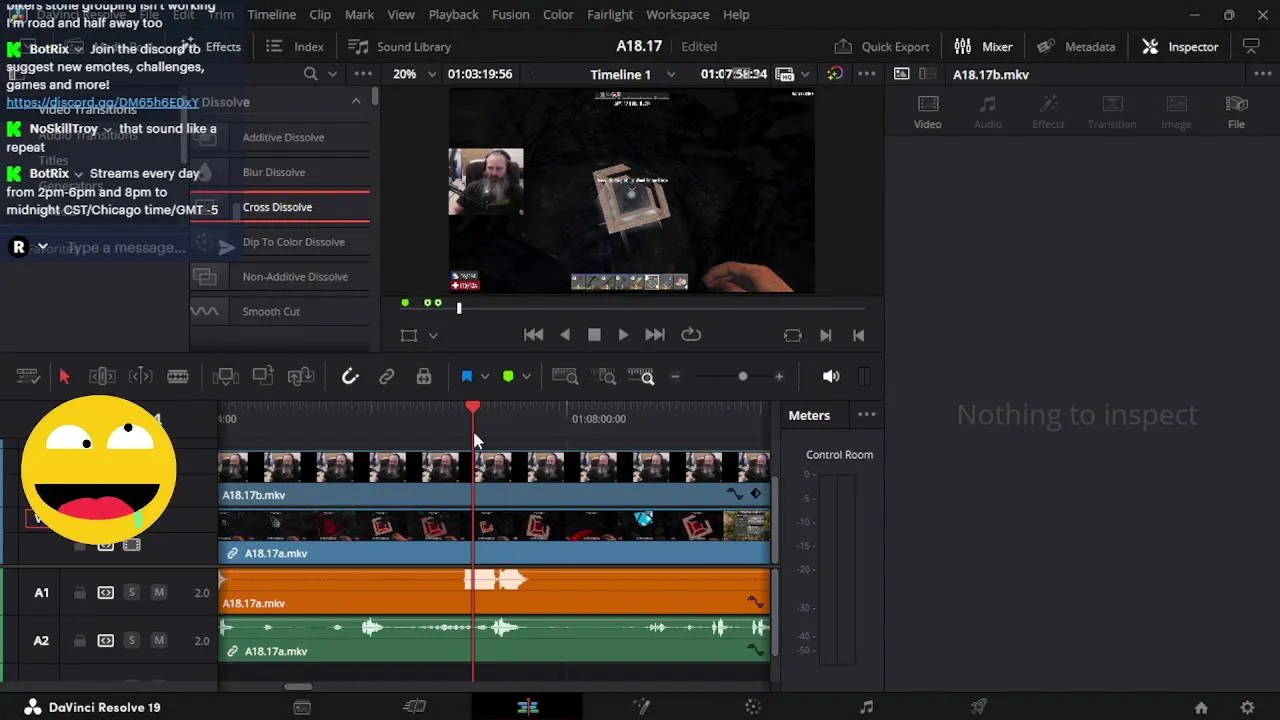
Task: Search effects with magnifier icon
Action: click(x=311, y=74)
